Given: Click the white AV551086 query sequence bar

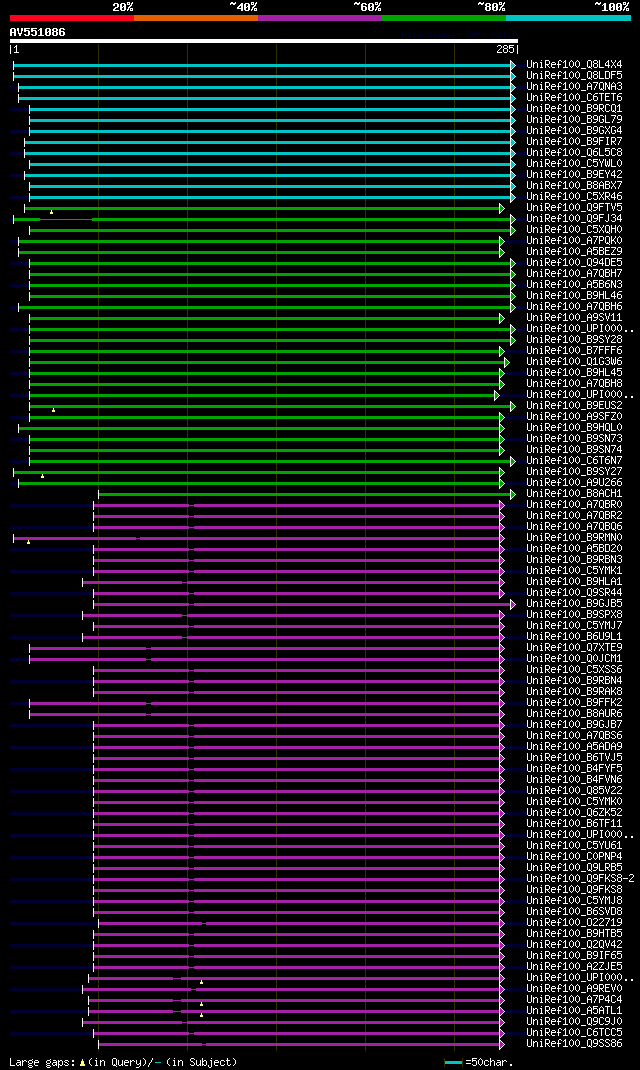Looking at the screenshot, I should click(264, 41).
